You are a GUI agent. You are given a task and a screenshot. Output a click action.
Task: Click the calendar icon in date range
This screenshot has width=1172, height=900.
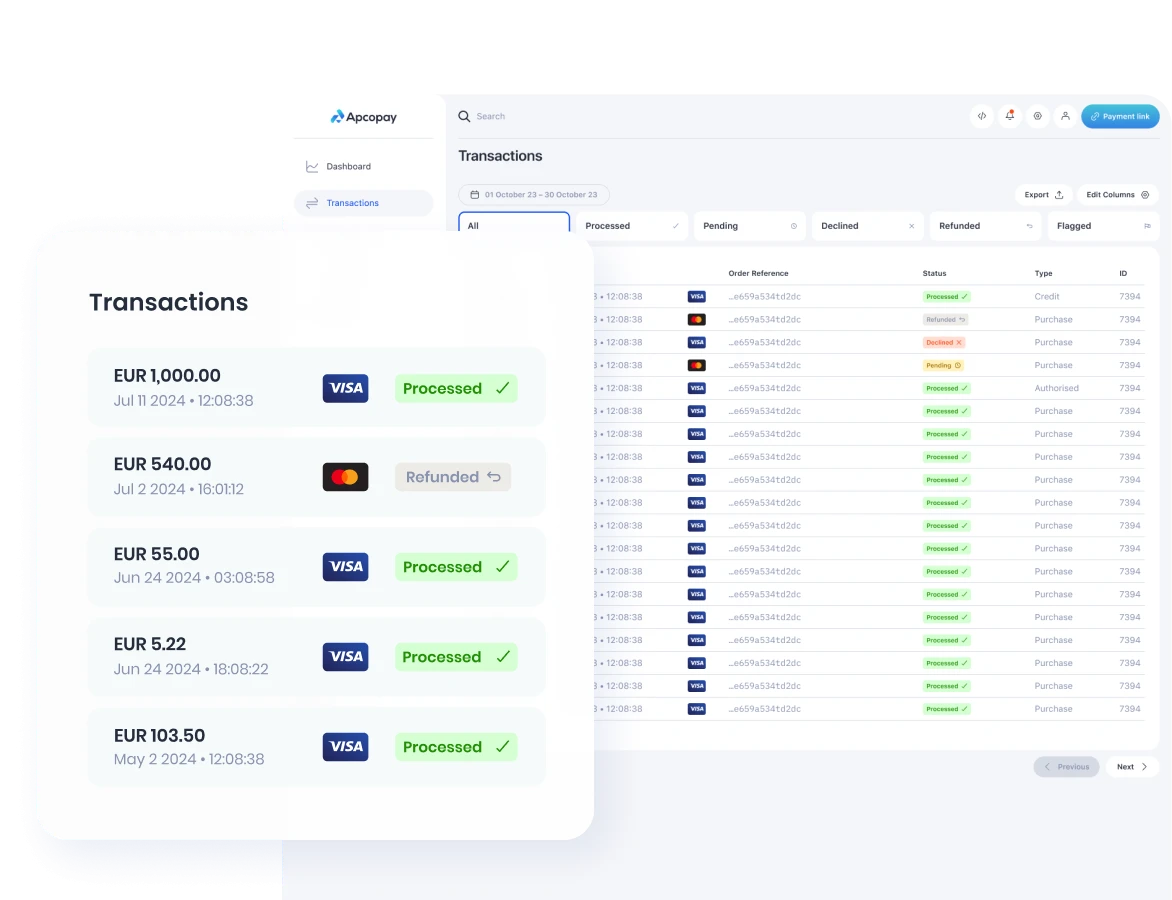tap(475, 195)
